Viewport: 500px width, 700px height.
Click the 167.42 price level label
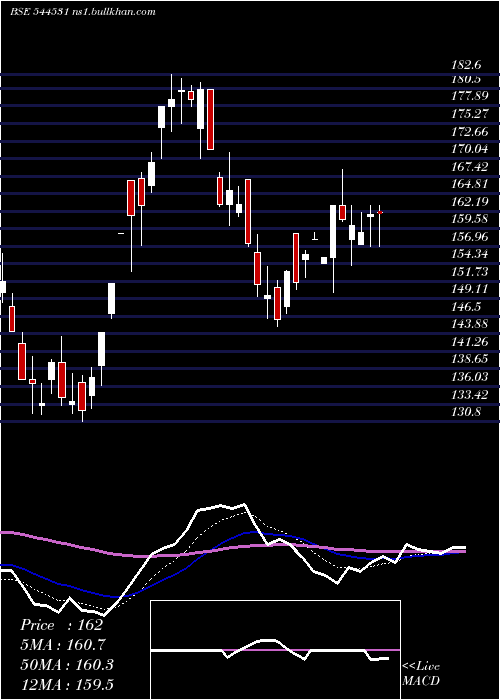click(470, 167)
